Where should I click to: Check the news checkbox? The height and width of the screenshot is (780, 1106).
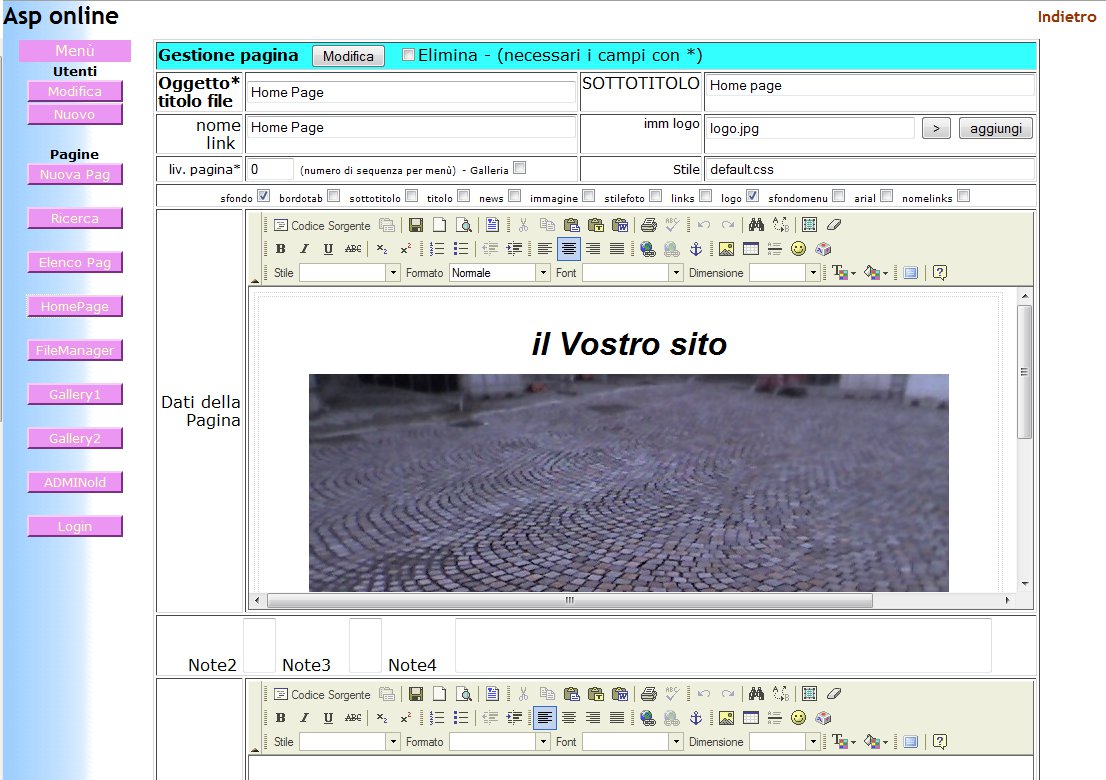pos(515,196)
